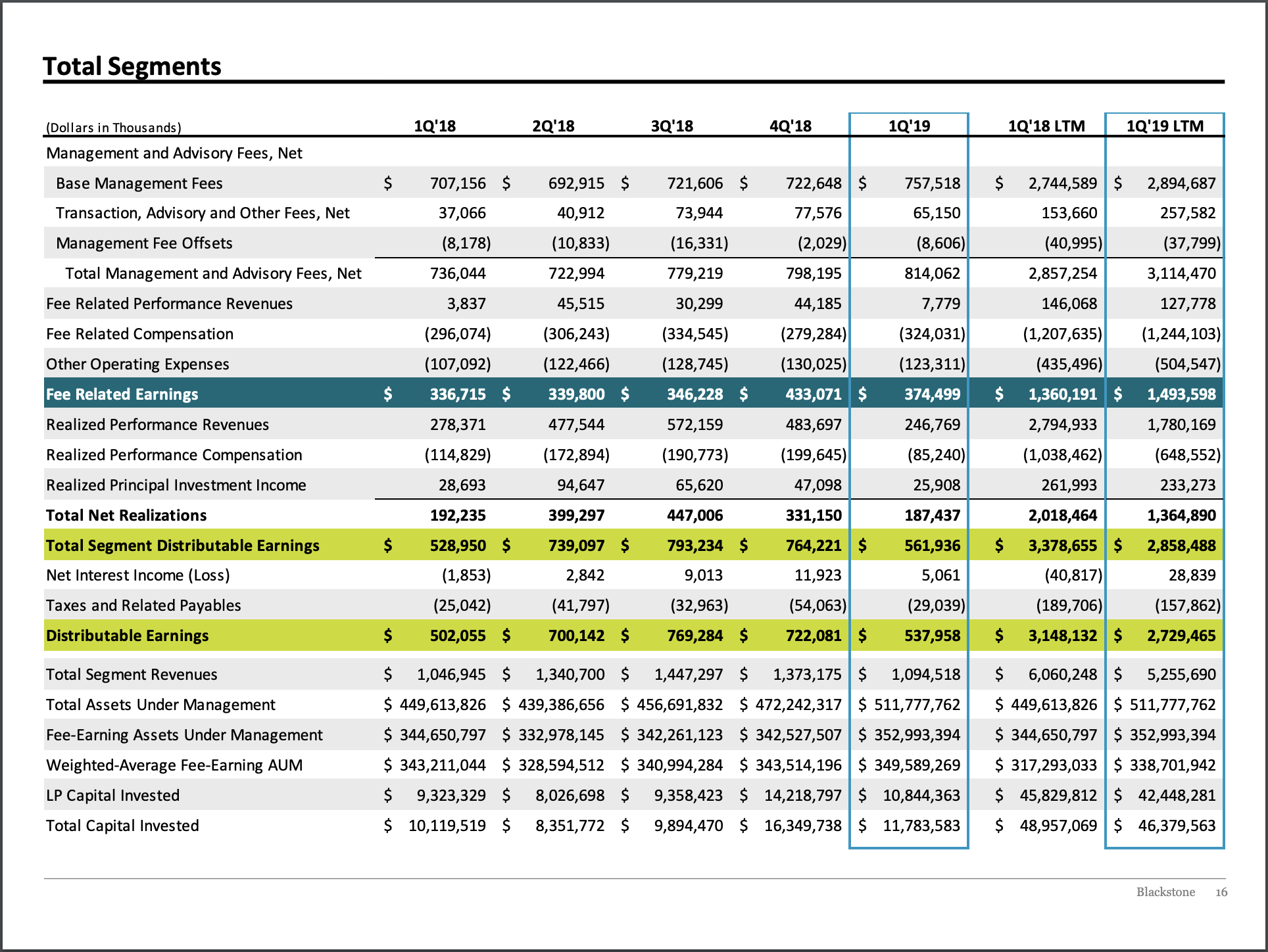Select the Total Net Realizations row label
The width and height of the screenshot is (1268, 952).
click(x=126, y=515)
